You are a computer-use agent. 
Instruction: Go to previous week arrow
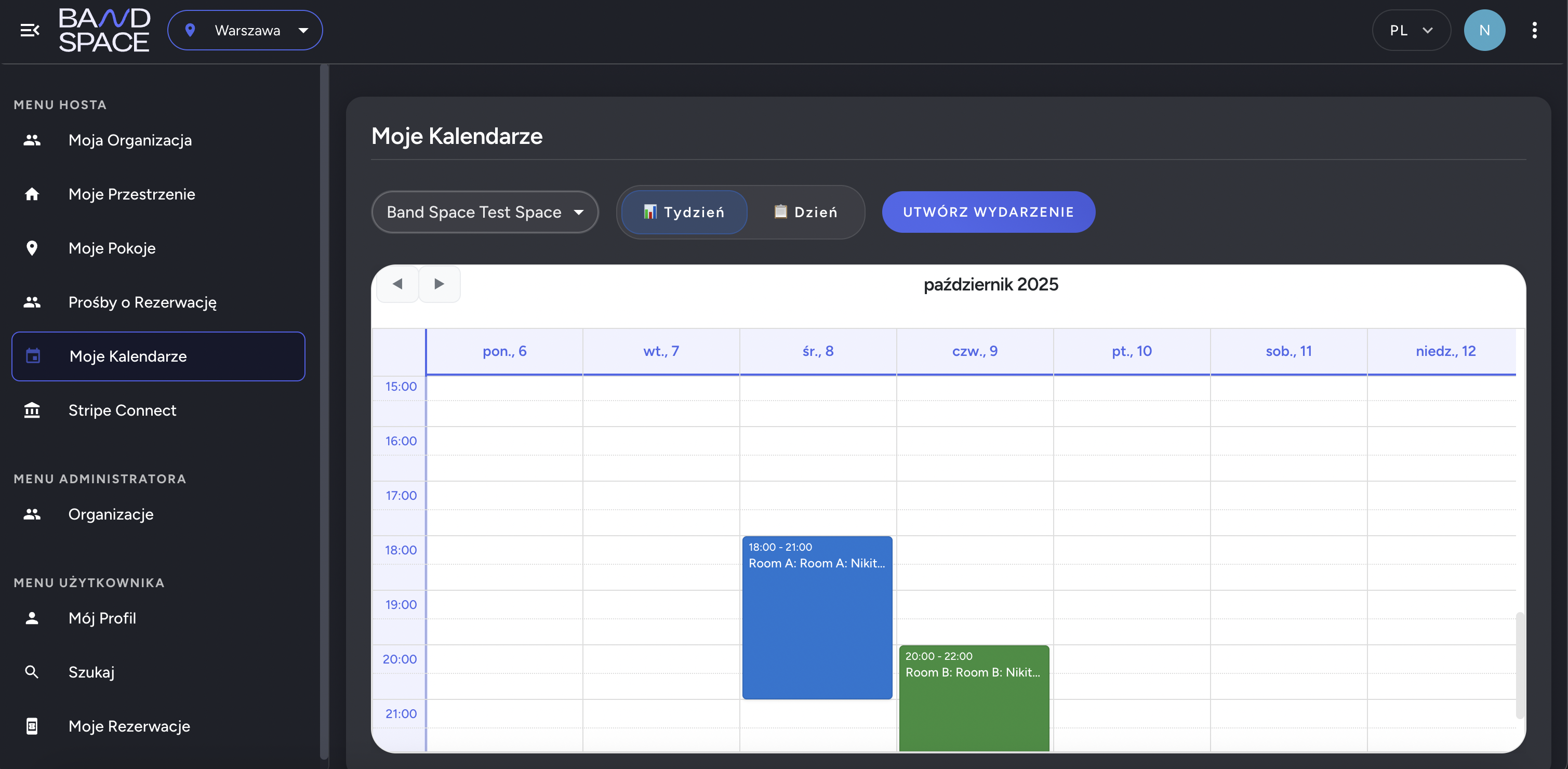(x=397, y=284)
